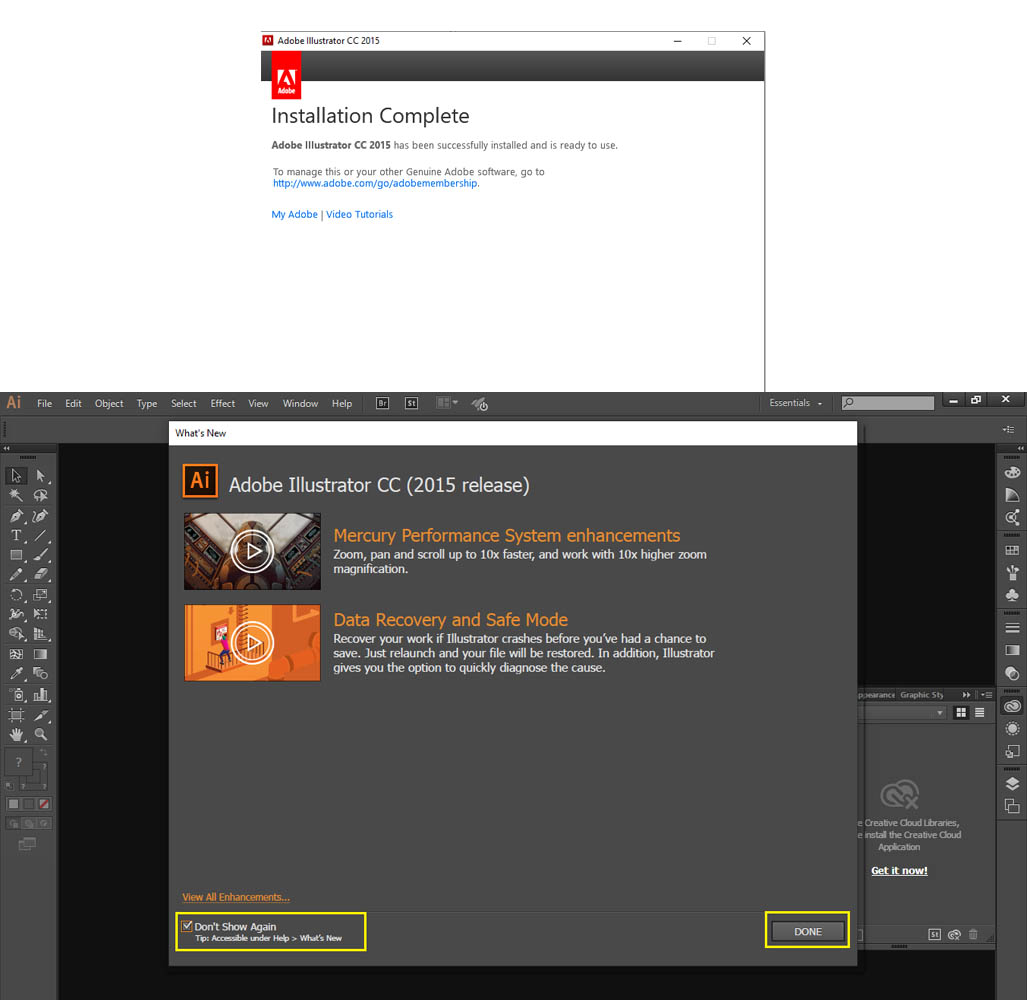Select the Rotate tool
Viewport: 1027px width, 1000px height.
[x=16, y=595]
